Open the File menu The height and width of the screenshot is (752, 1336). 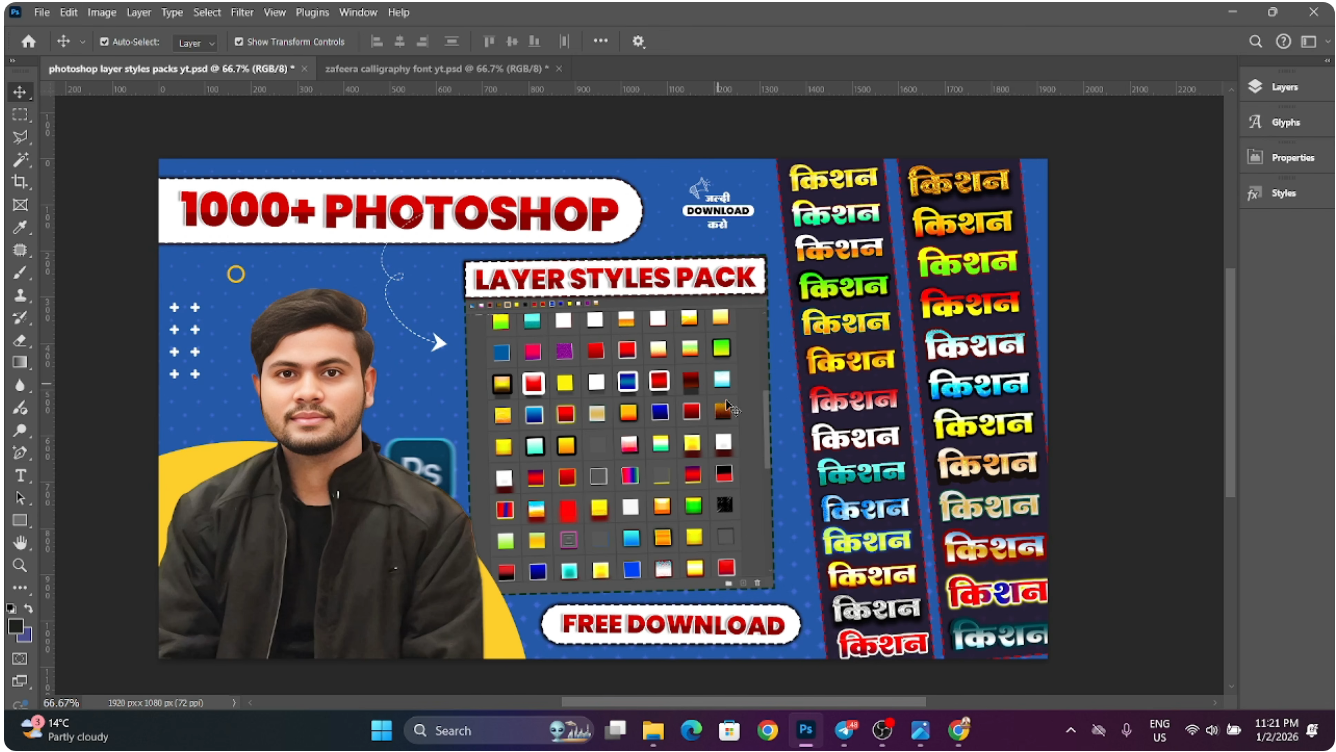coord(42,12)
